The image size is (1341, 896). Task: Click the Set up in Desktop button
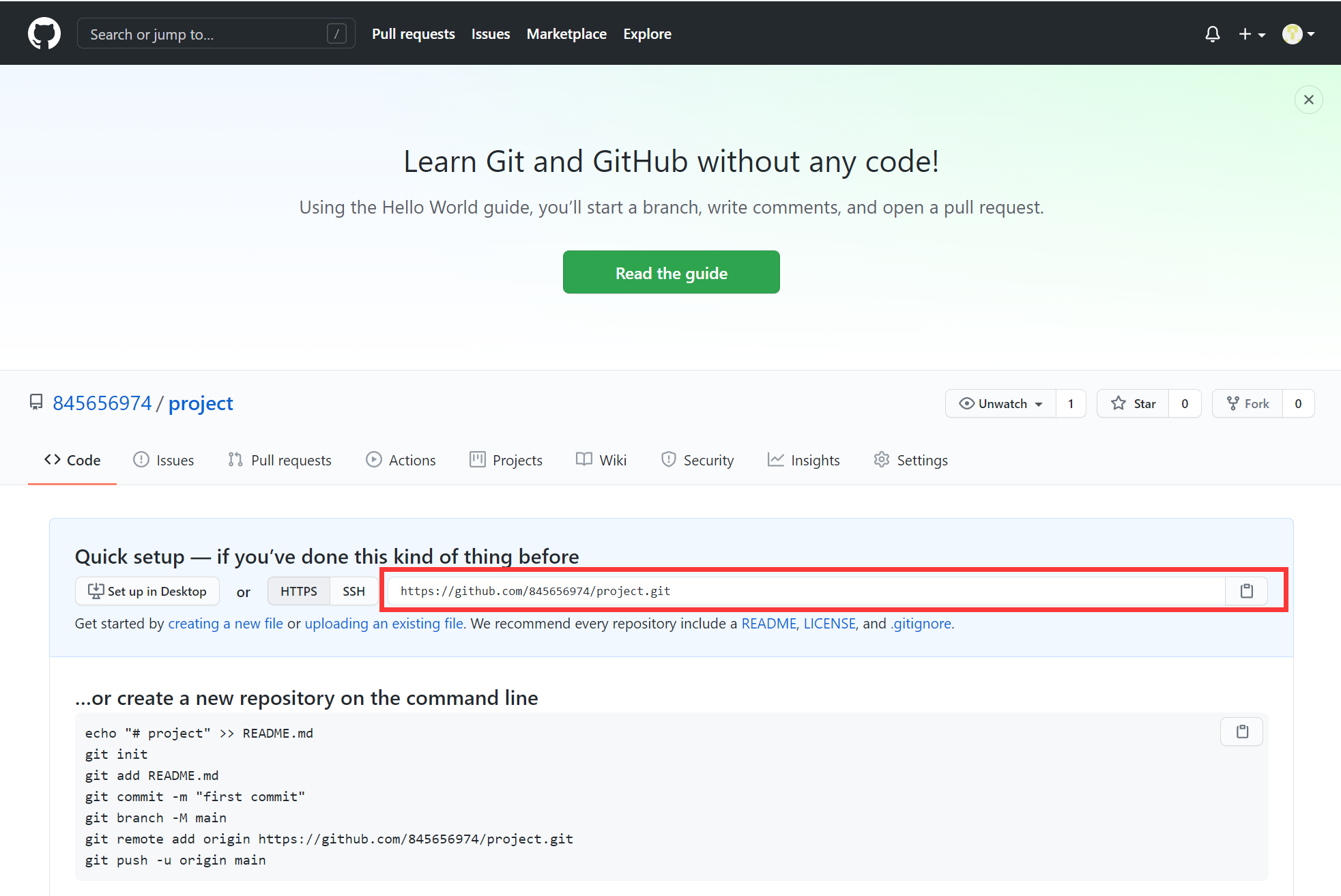click(x=147, y=591)
